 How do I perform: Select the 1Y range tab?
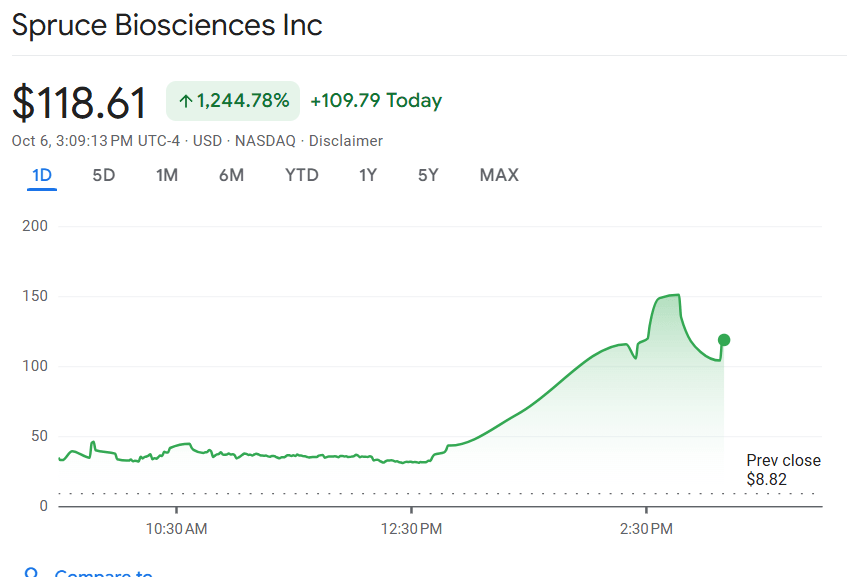[368, 175]
